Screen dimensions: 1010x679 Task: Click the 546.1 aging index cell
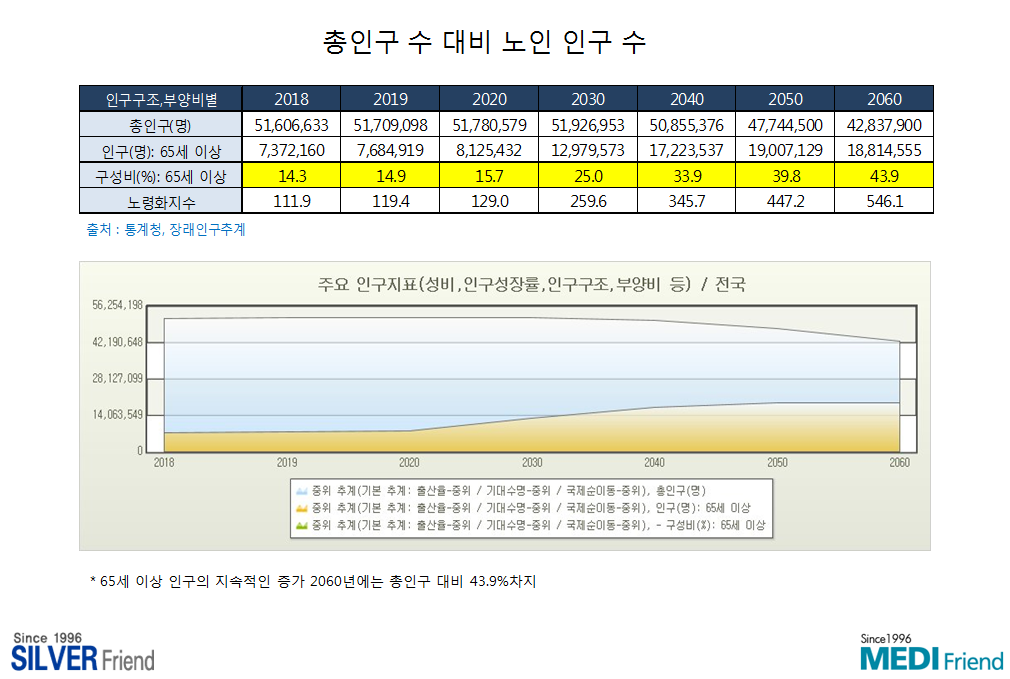tap(884, 202)
